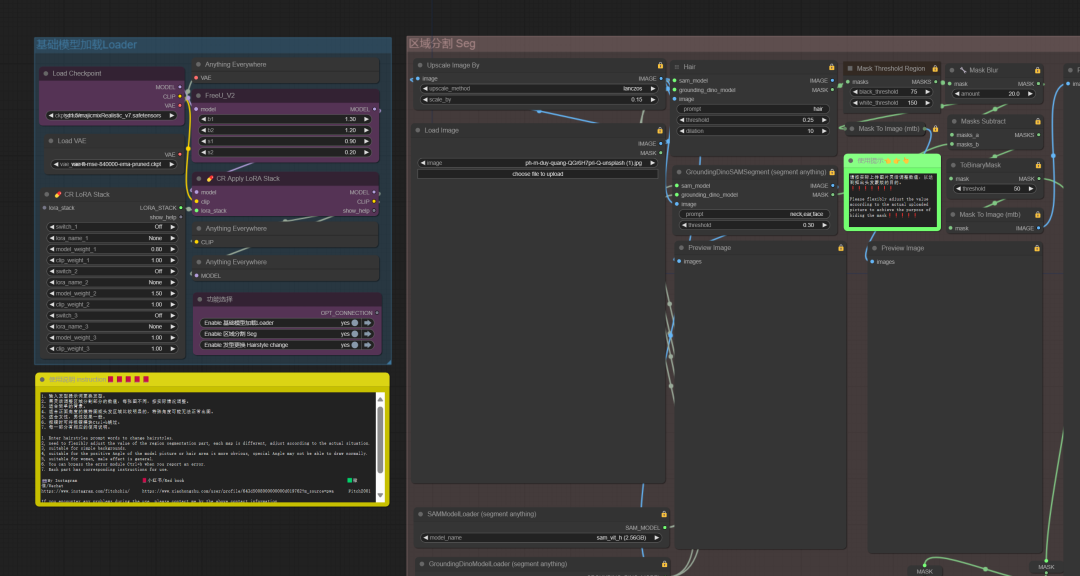Open vae_name dropdown in Load VAE
The image size is (1080, 576).
point(114,165)
